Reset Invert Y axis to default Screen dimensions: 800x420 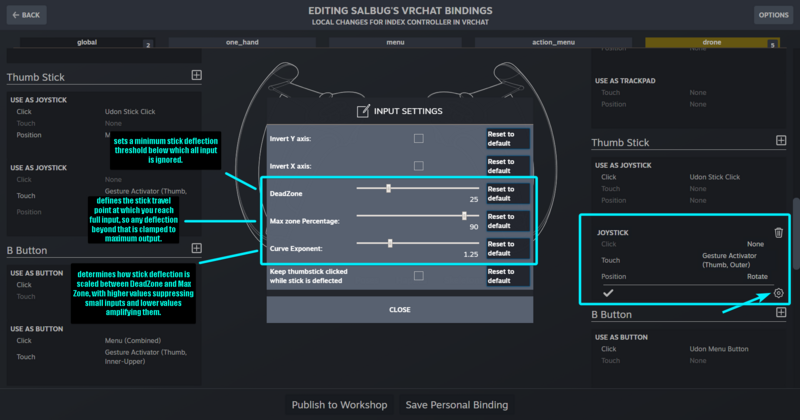pos(508,139)
